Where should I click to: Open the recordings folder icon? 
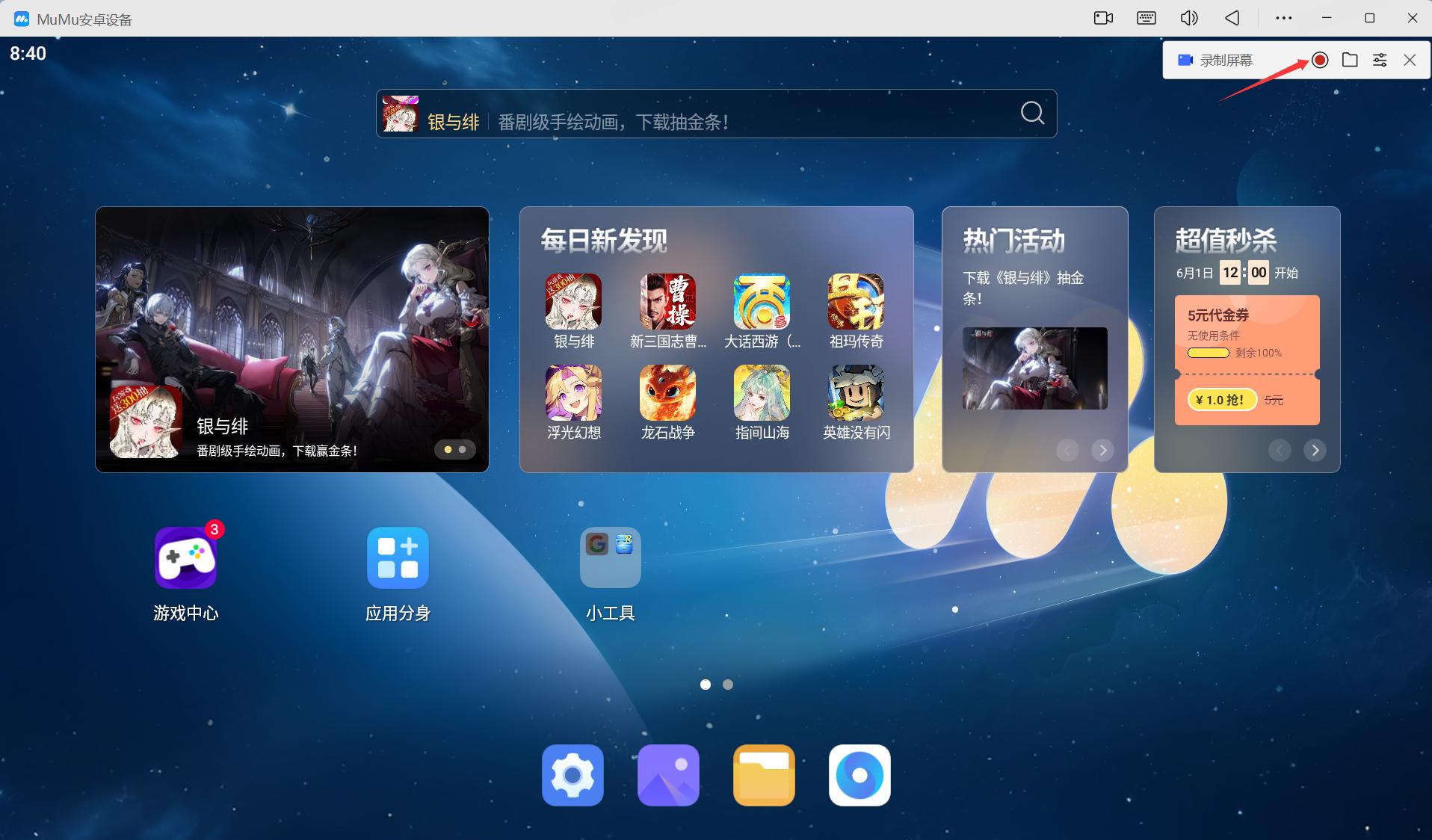coord(1350,61)
